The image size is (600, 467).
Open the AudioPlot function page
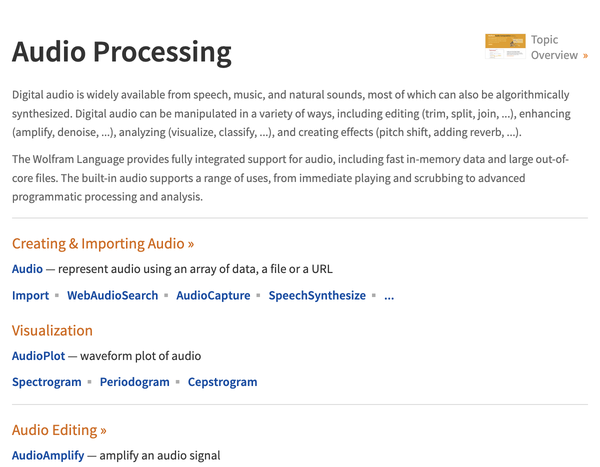pyautogui.click(x=38, y=356)
